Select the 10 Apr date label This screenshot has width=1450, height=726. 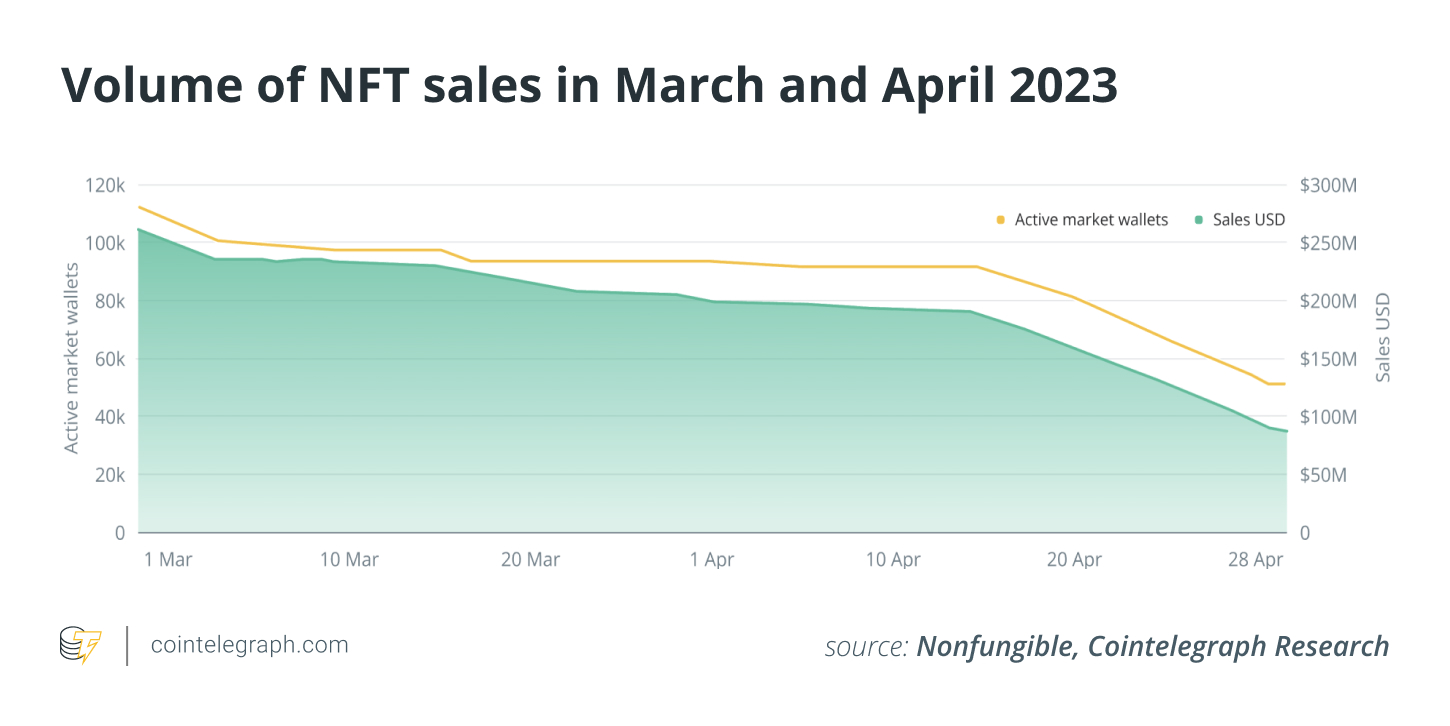coord(893,560)
